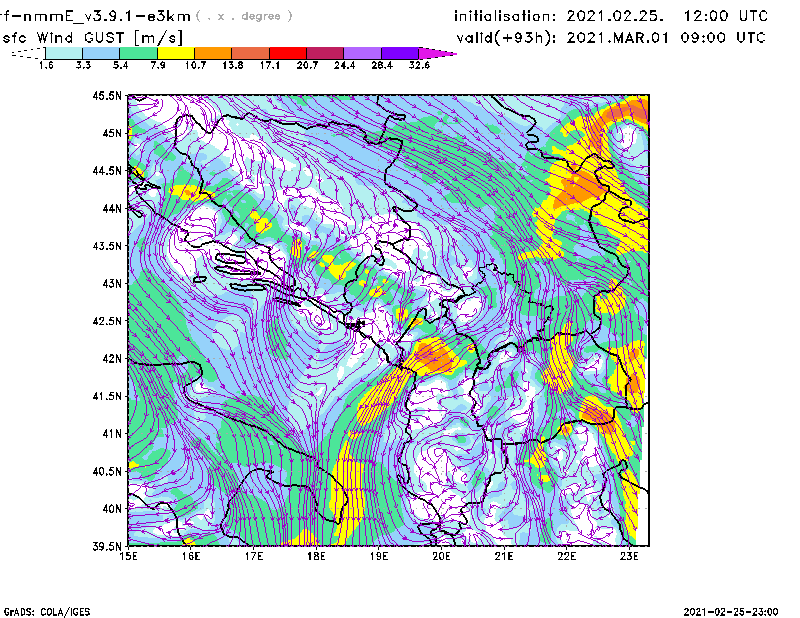Click the legend value 5.4
The height and width of the screenshot is (618, 800).
point(120,65)
